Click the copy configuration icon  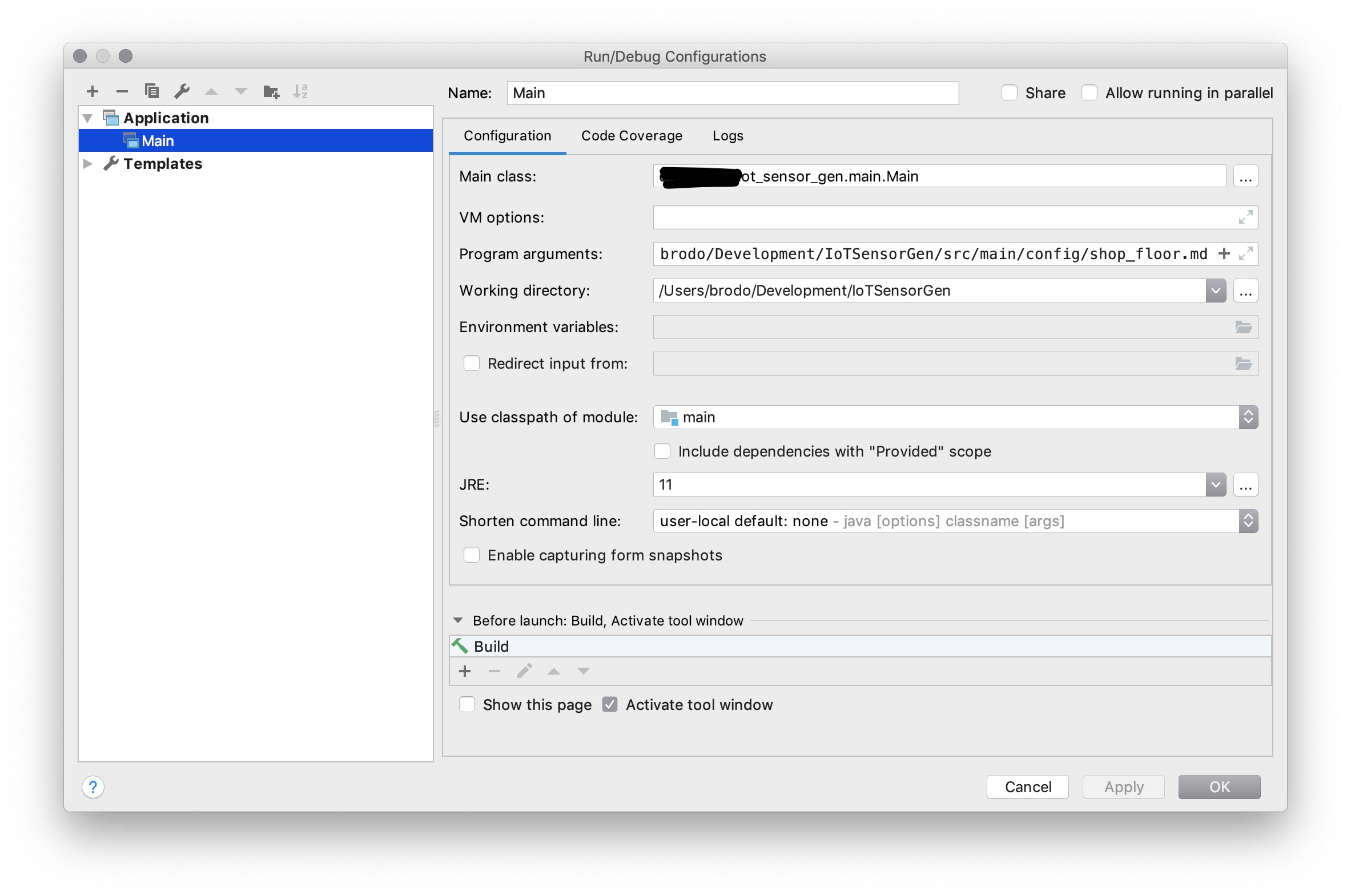coord(151,91)
